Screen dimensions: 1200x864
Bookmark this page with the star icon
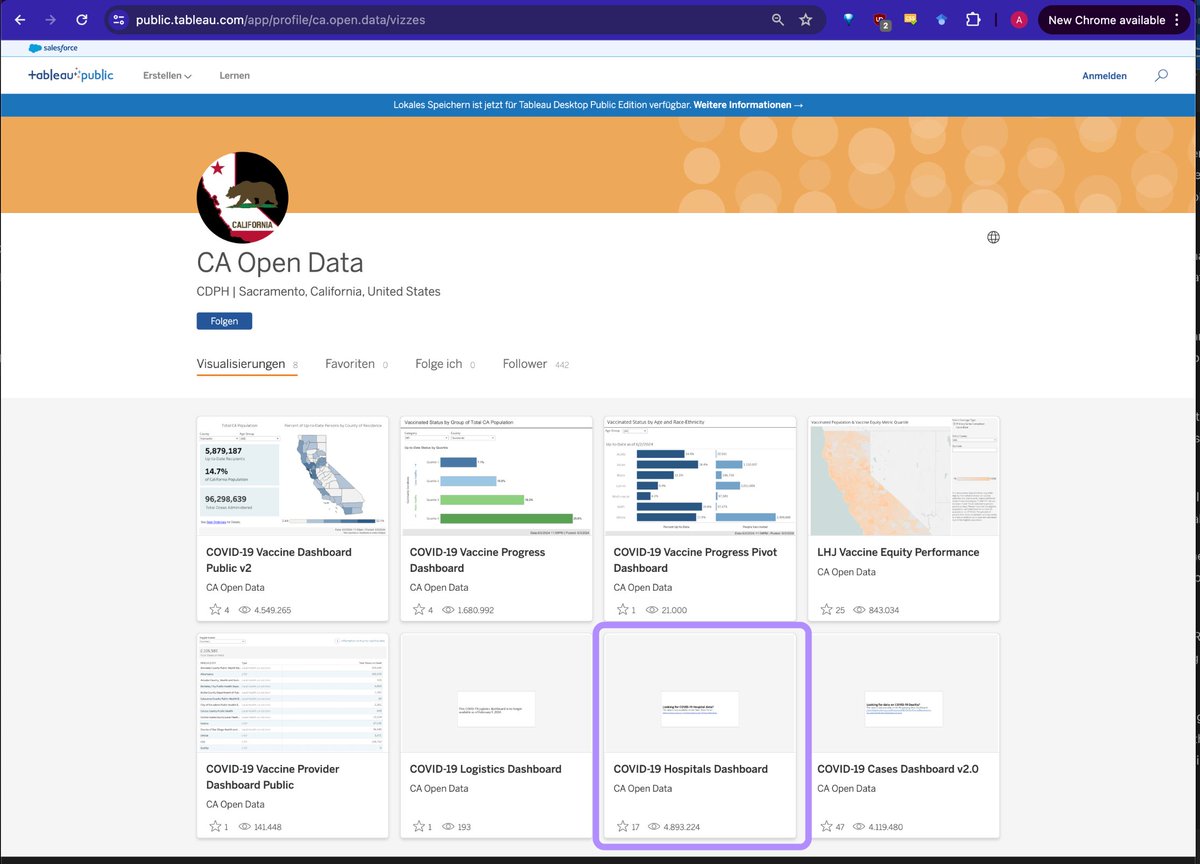[806, 20]
